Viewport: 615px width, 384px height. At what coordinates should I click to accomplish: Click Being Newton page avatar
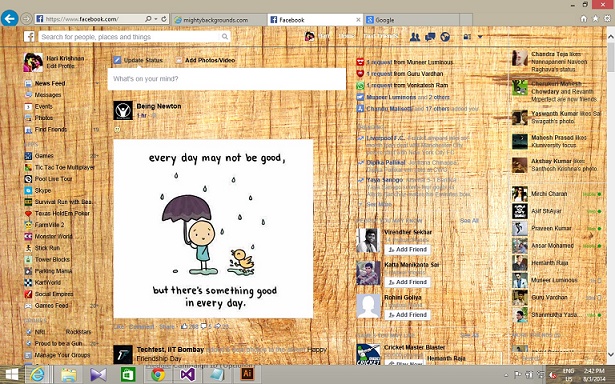(x=123, y=110)
